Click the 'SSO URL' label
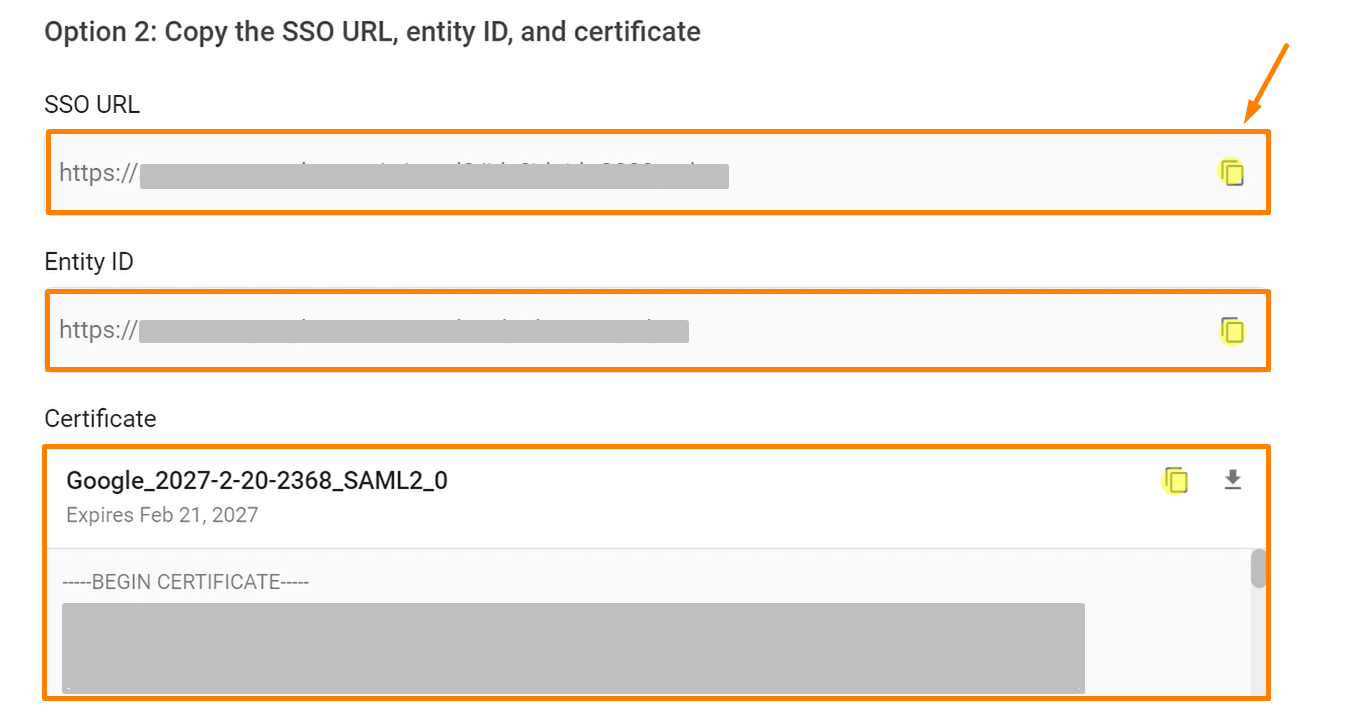This screenshot has width=1368, height=716. tap(91, 104)
